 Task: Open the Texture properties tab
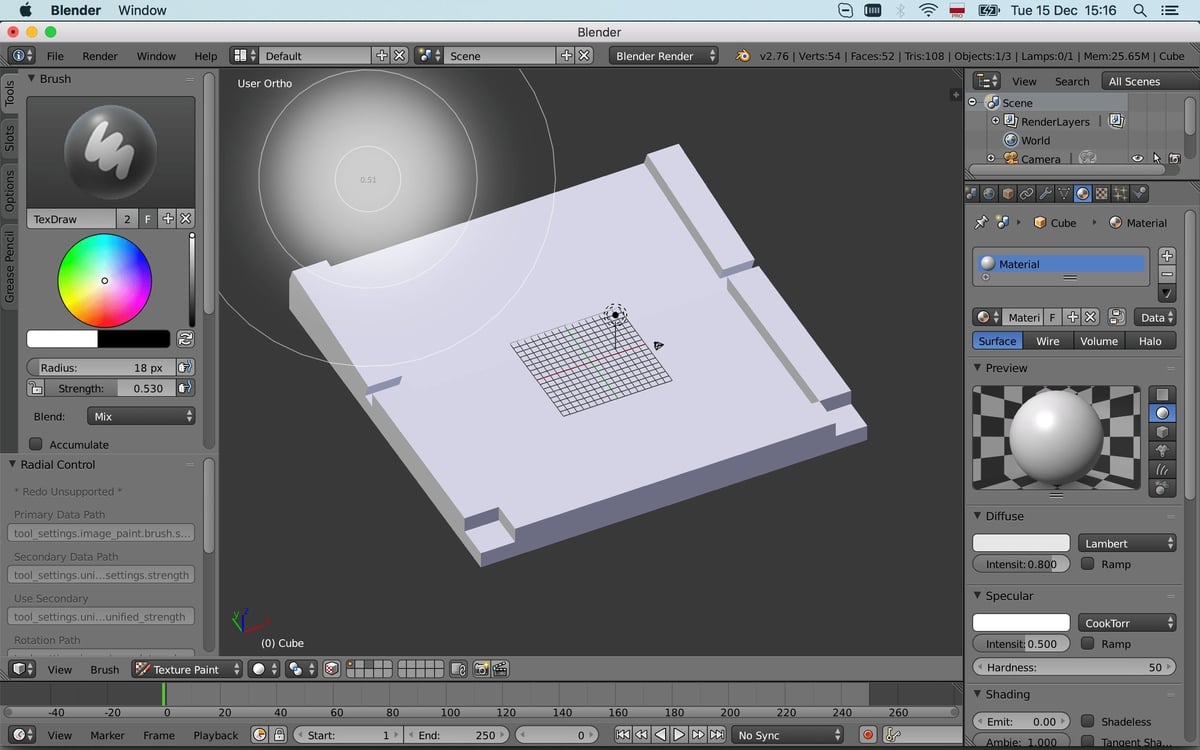coord(1100,193)
